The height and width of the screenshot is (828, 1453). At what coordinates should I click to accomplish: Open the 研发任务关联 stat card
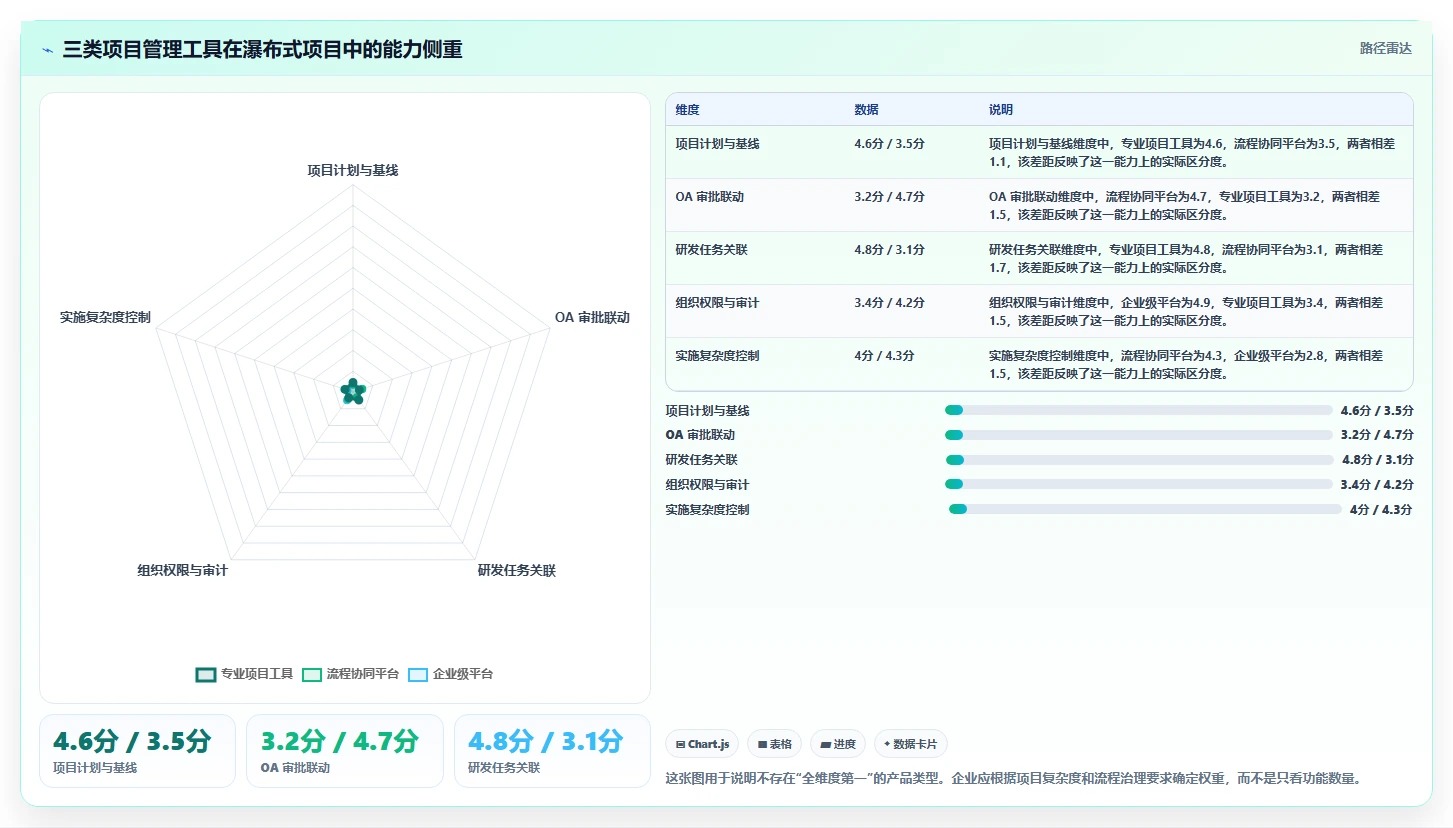(x=552, y=751)
